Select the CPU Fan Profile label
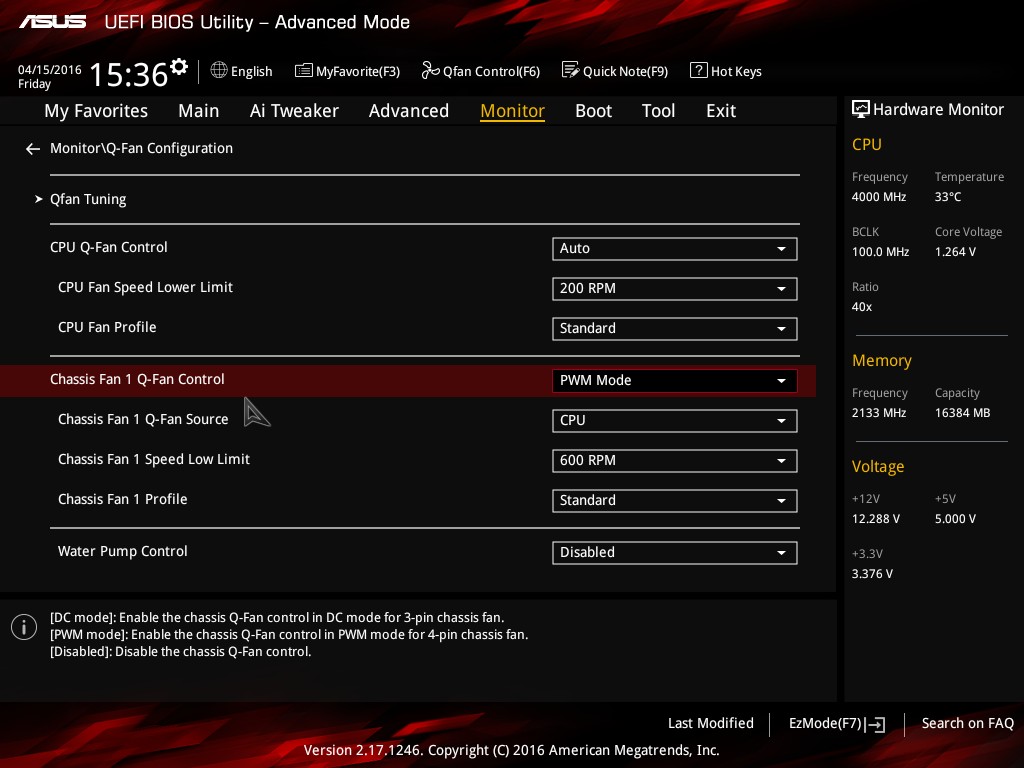The width and height of the screenshot is (1024, 768). (107, 327)
